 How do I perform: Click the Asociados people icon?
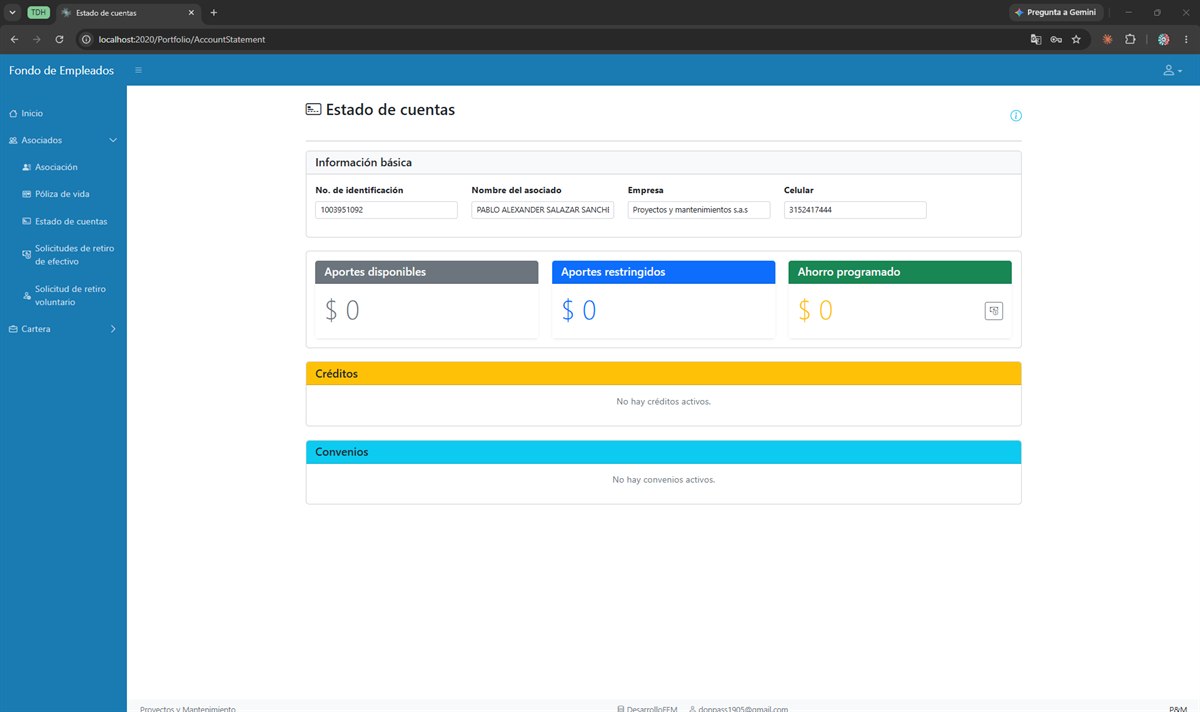click(x=13, y=141)
